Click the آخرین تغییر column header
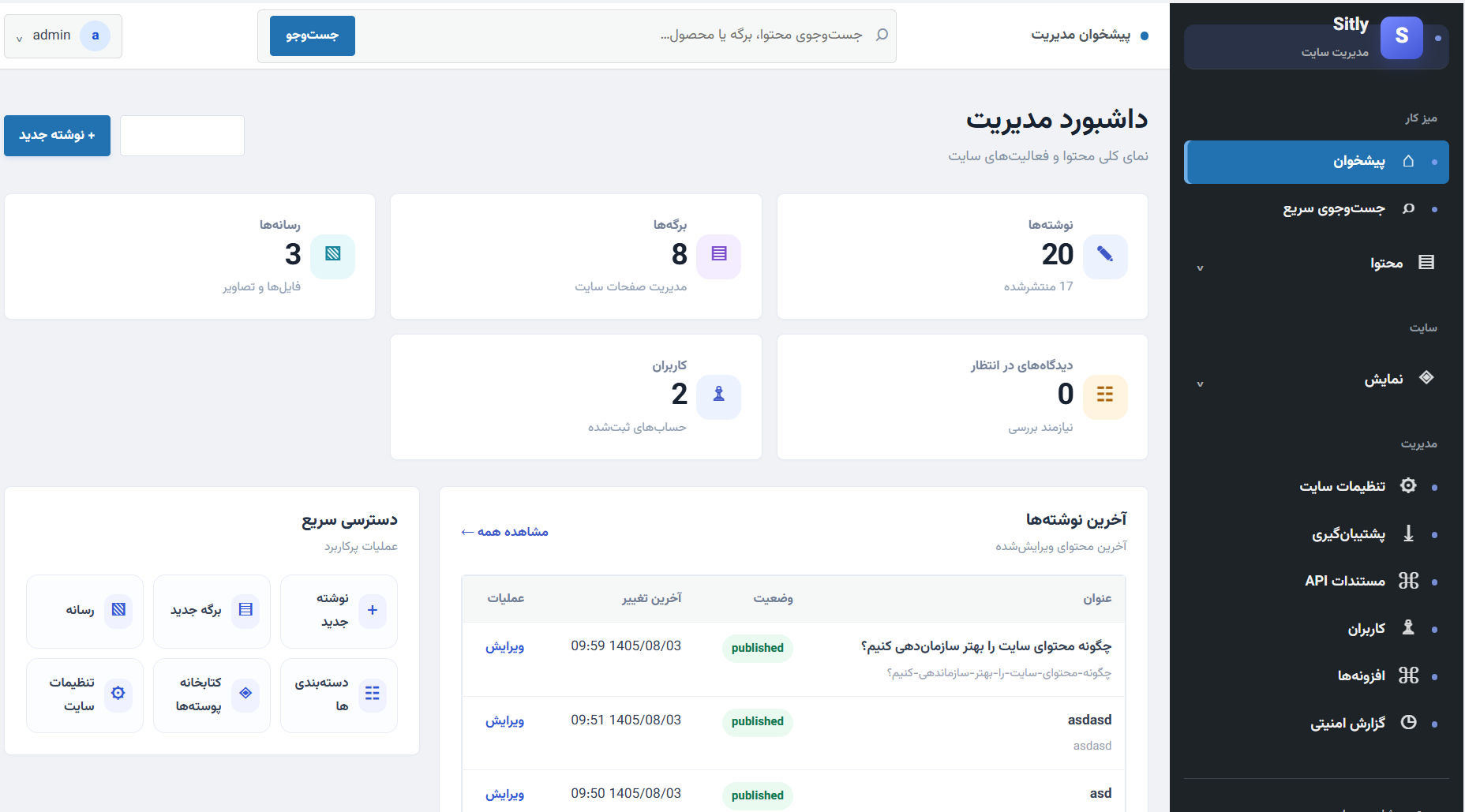 point(651,599)
